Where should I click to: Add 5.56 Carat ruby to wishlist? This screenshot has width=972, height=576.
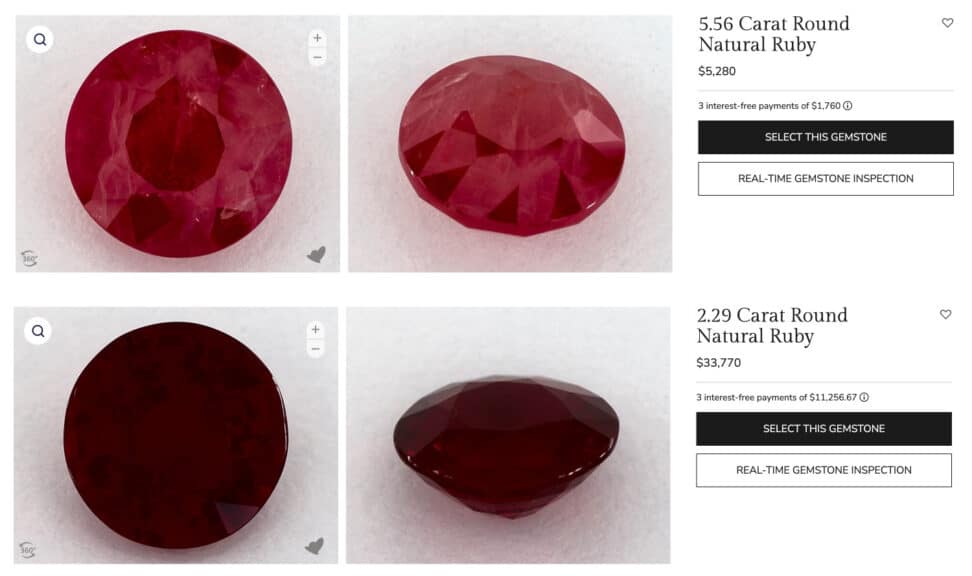(947, 23)
